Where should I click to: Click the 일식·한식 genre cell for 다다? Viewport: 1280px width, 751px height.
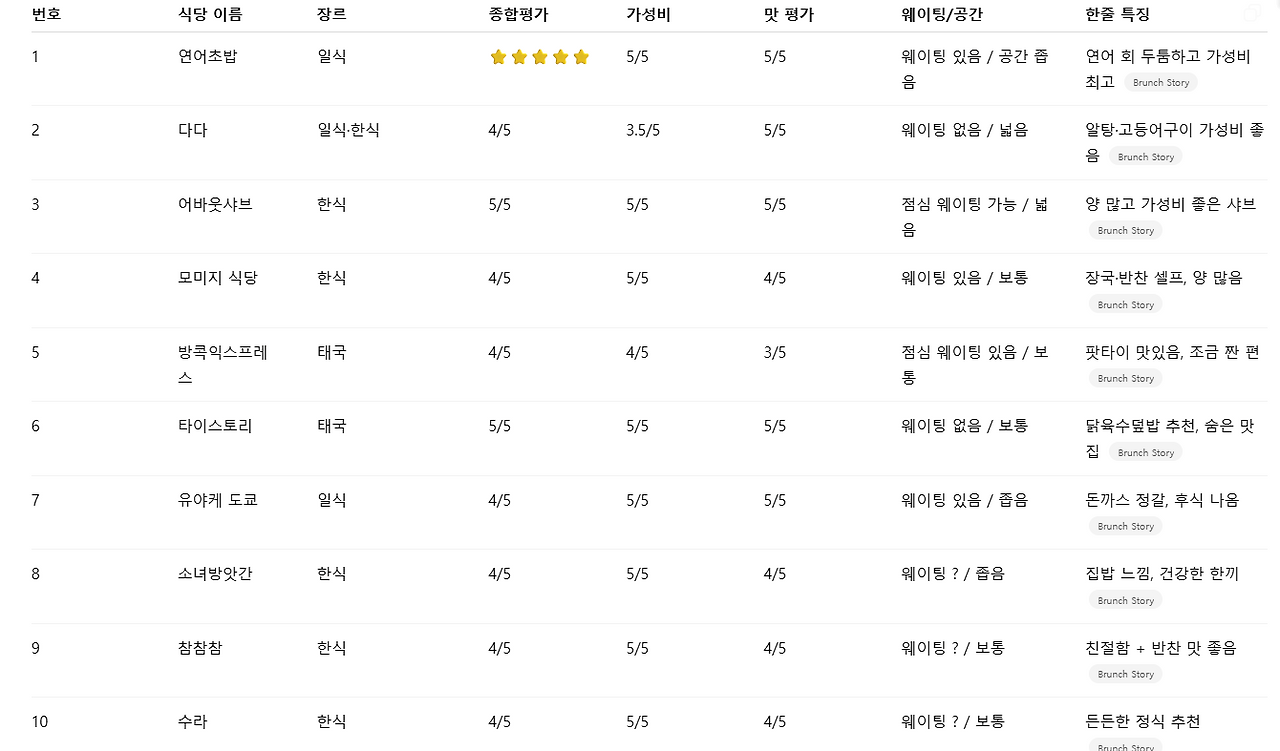click(348, 130)
